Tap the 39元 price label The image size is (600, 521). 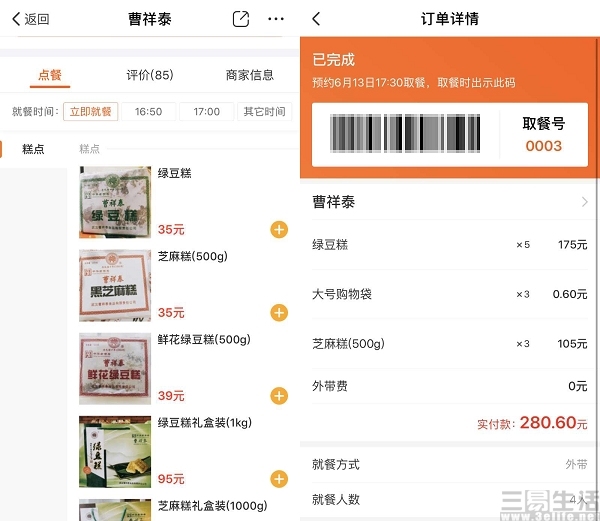(171, 396)
